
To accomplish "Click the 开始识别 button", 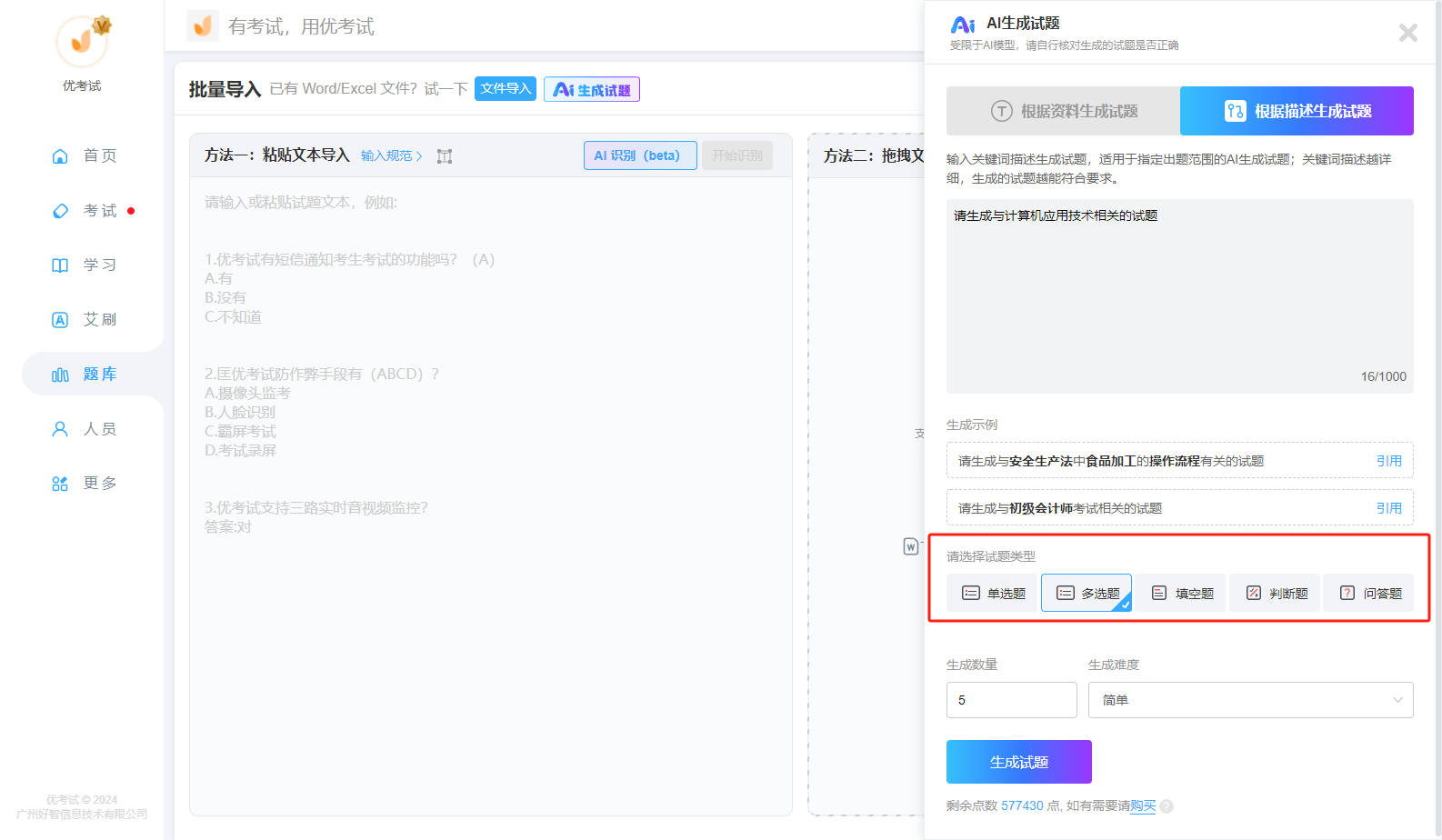I will pos(737,155).
